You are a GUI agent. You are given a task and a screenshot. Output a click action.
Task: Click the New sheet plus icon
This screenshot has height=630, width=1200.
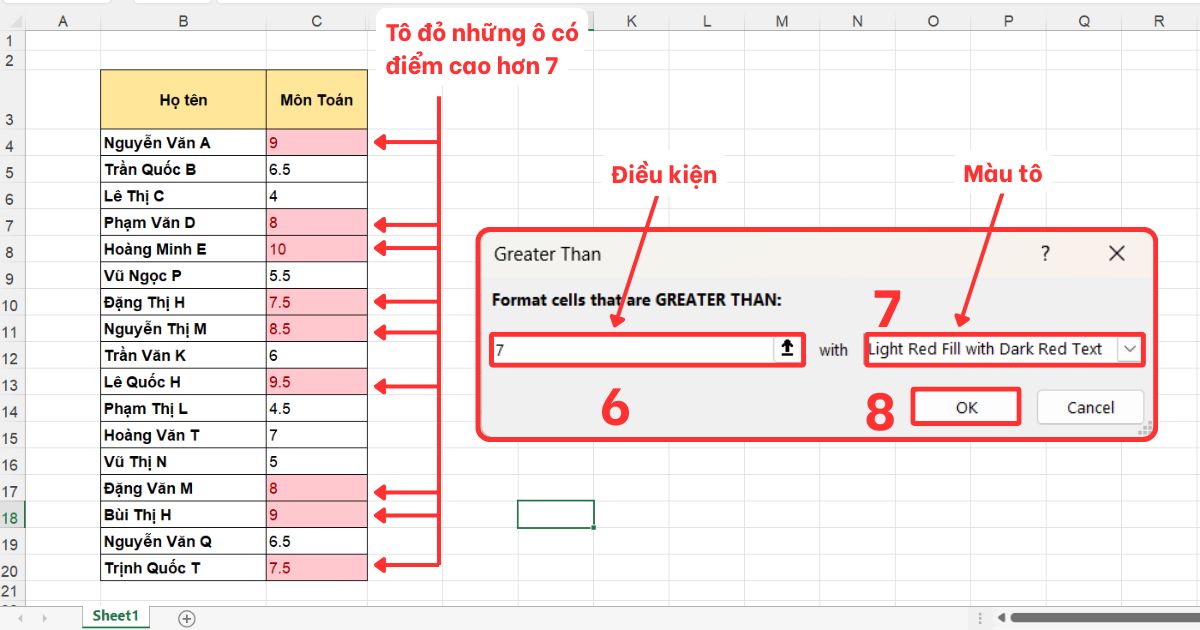tap(186, 618)
